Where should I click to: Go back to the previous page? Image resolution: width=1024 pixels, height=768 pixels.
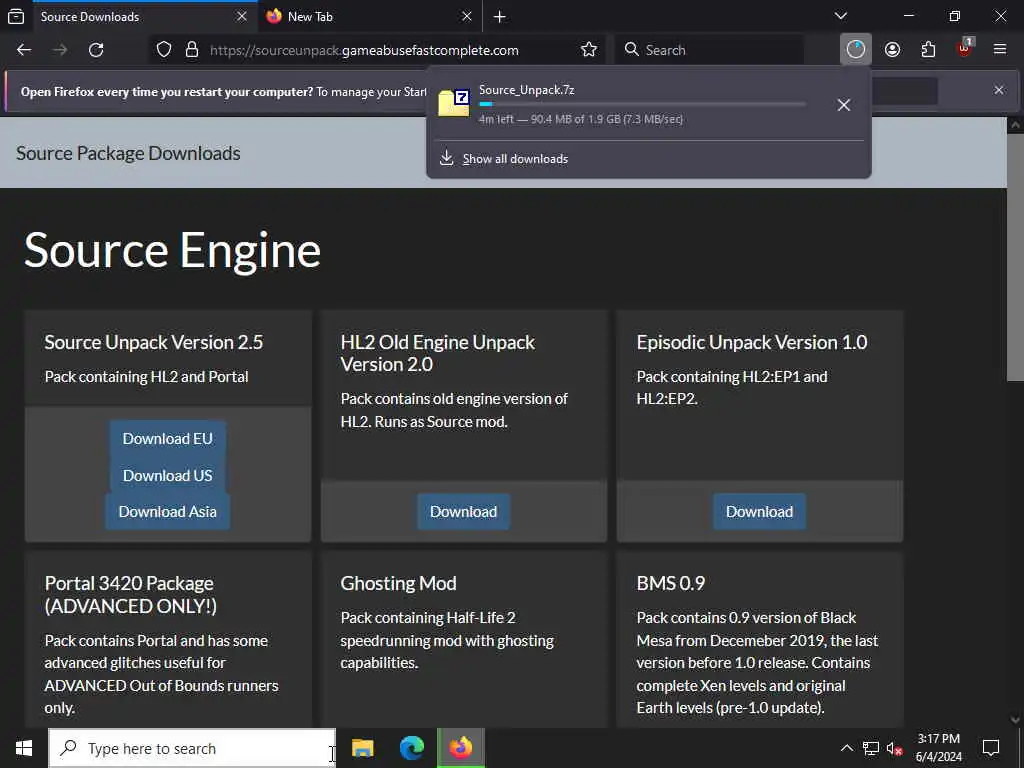pyautogui.click(x=24, y=50)
